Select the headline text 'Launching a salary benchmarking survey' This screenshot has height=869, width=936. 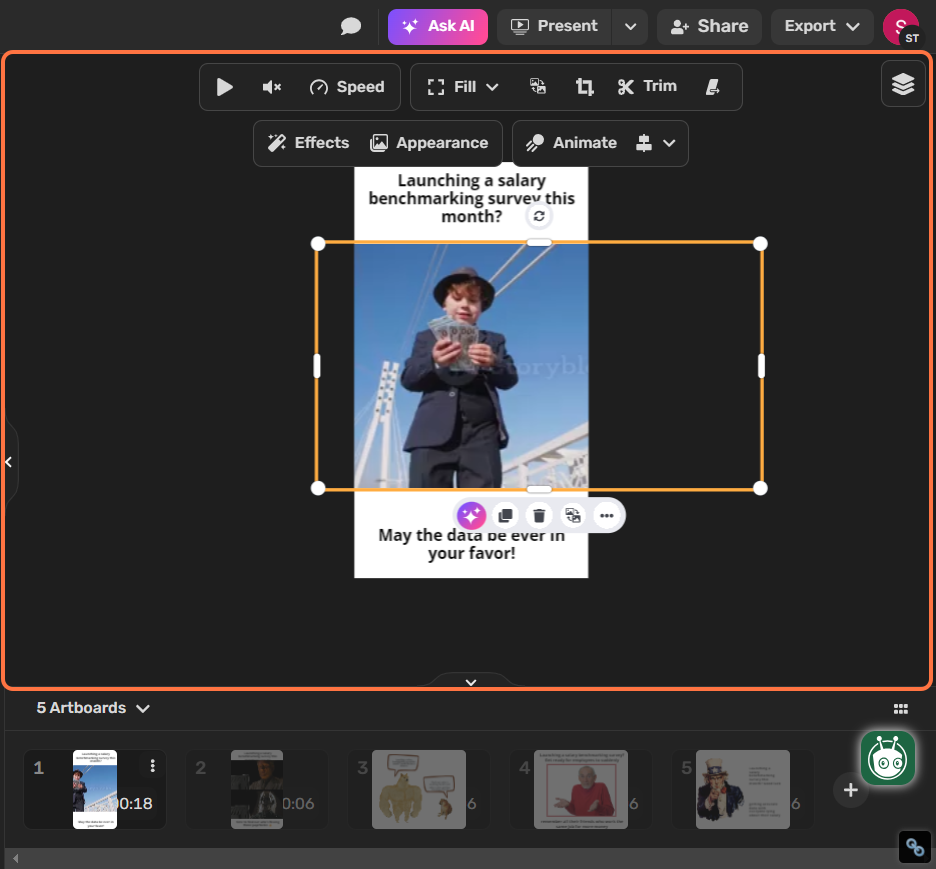(x=472, y=198)
